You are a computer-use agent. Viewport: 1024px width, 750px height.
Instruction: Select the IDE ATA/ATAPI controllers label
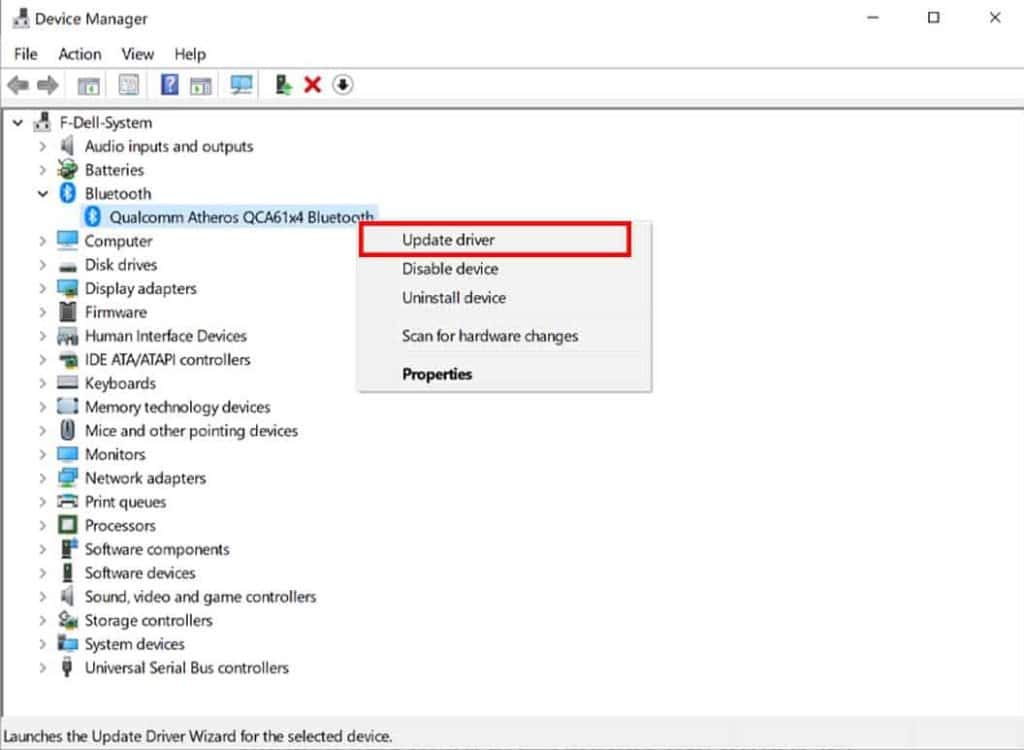(168, 359)
